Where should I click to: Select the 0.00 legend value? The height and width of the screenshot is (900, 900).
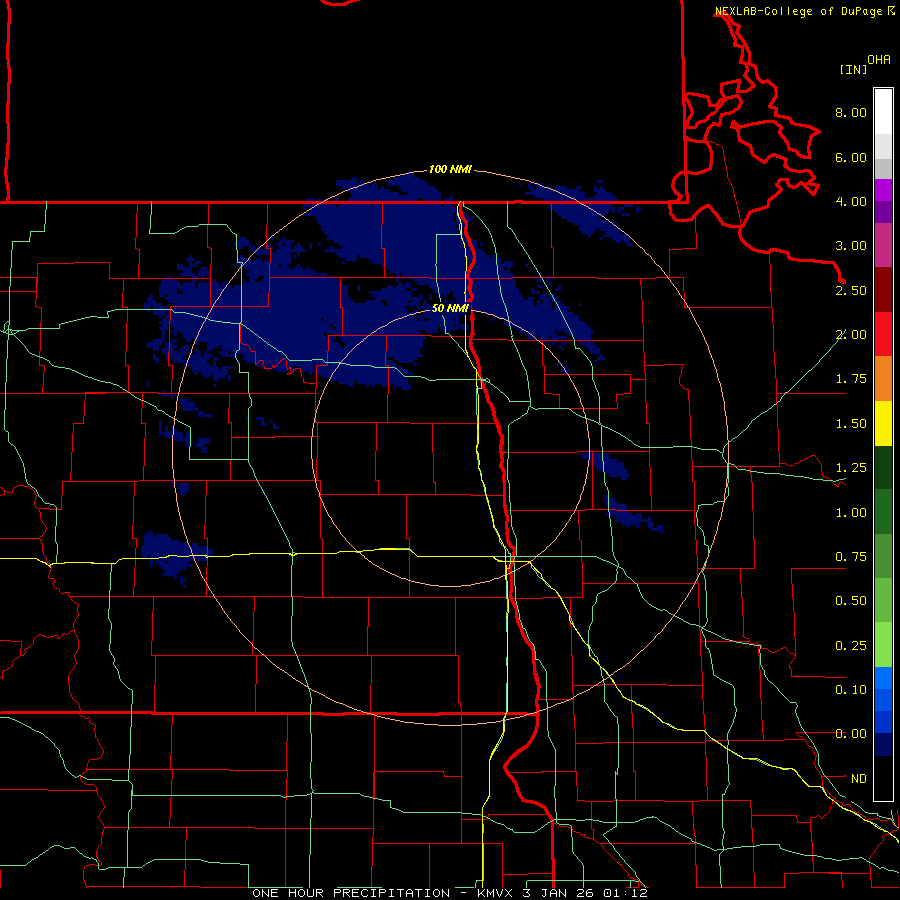(x=851, y=734)
